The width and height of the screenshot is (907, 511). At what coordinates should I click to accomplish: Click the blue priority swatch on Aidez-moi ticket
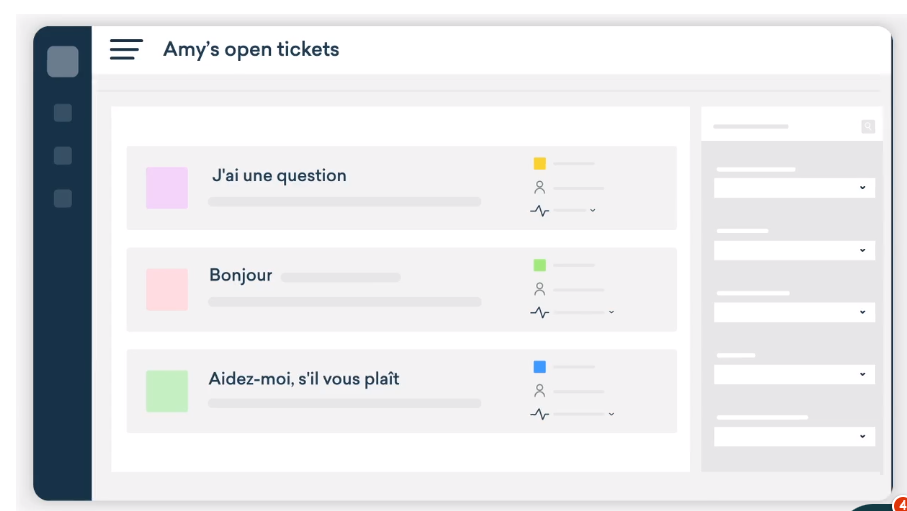pos(540,367)
